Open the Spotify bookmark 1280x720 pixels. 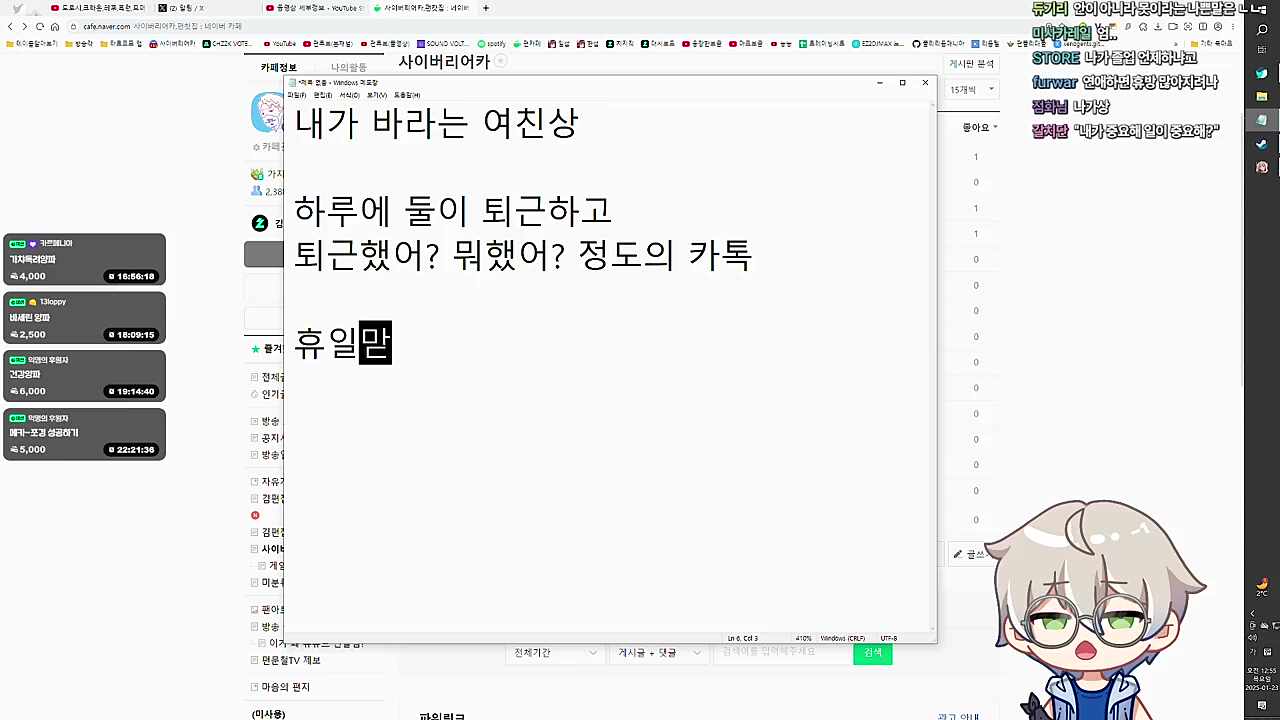492,44
